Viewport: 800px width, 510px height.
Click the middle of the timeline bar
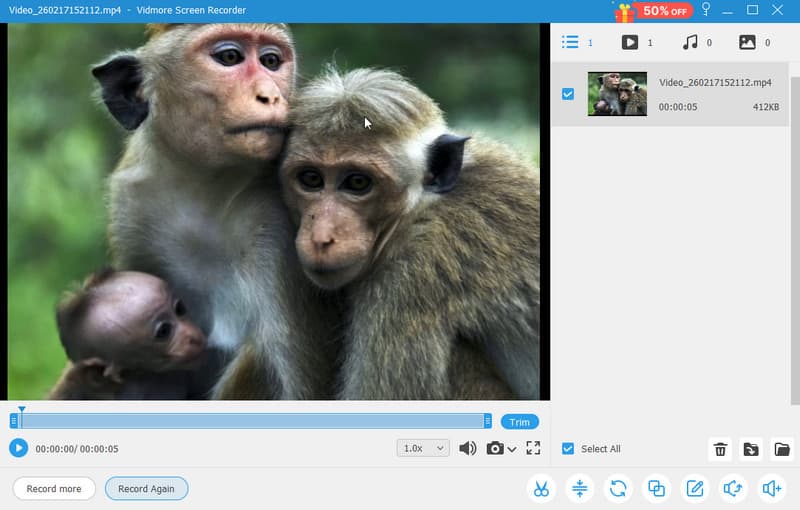click(x=251, y=421)
